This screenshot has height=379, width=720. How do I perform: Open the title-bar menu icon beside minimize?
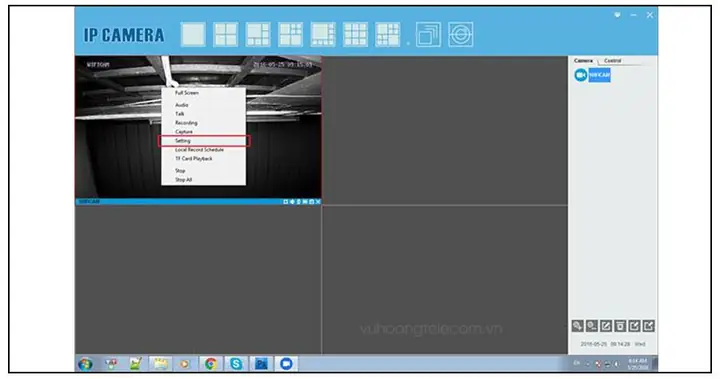[x=617, y=15]
